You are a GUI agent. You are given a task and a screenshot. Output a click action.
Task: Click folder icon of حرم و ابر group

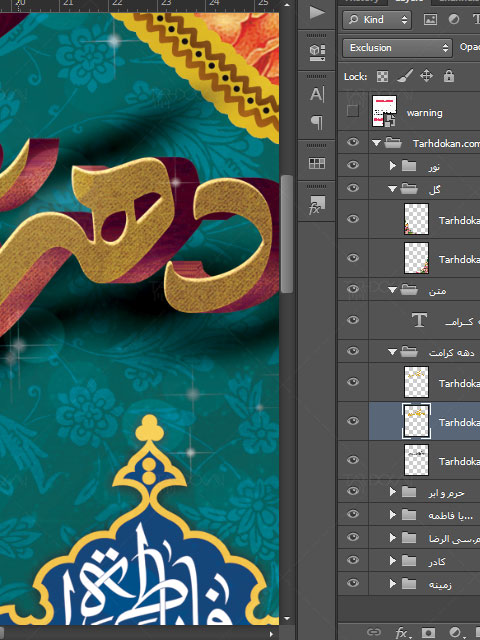pos(409,492)
